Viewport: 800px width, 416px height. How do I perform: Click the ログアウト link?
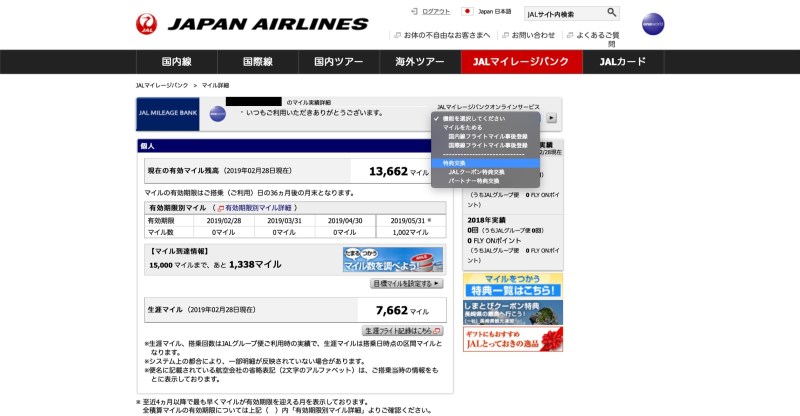[x=436, y=11]
